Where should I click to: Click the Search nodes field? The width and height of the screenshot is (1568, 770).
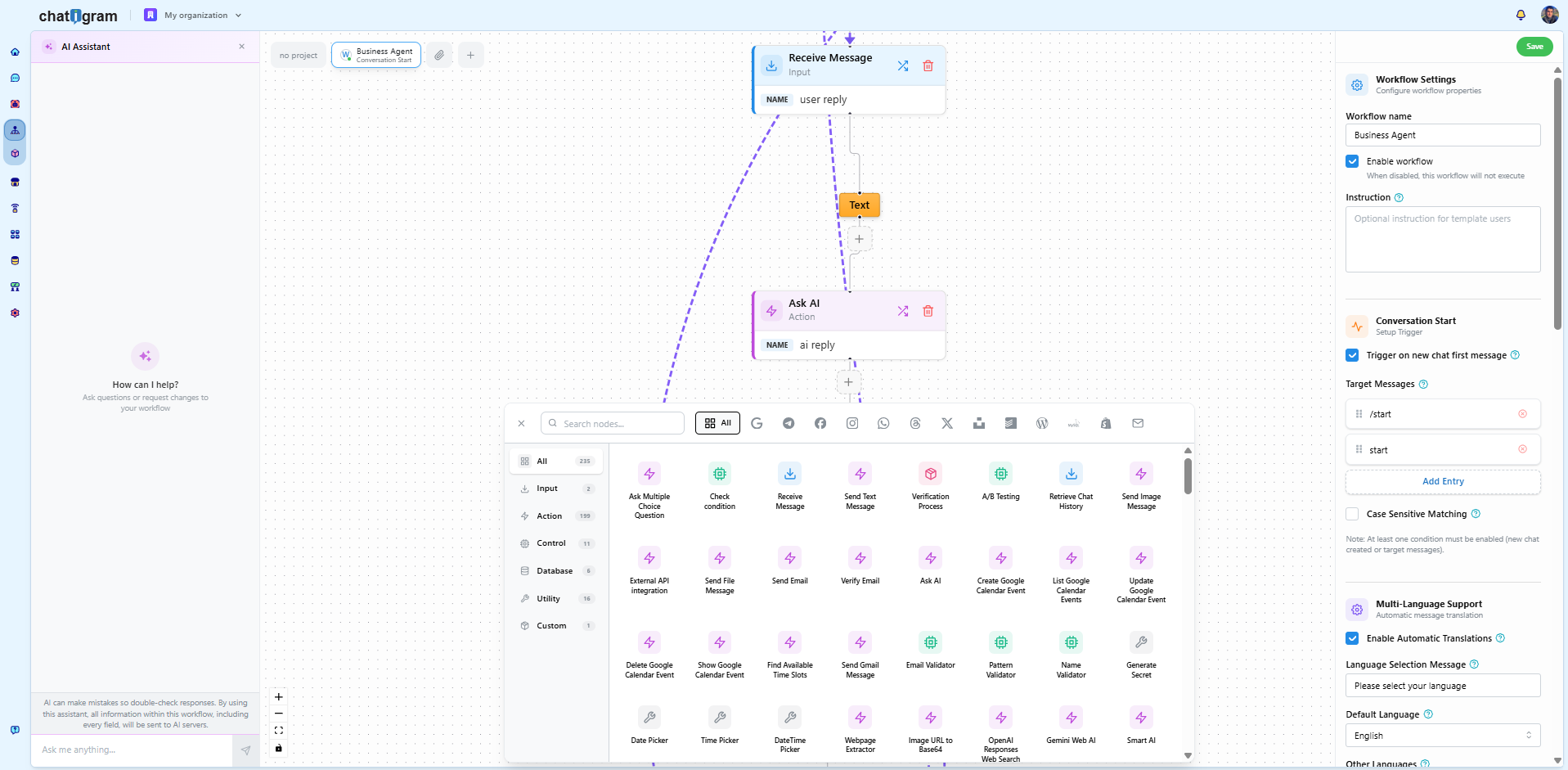[613, 423]
